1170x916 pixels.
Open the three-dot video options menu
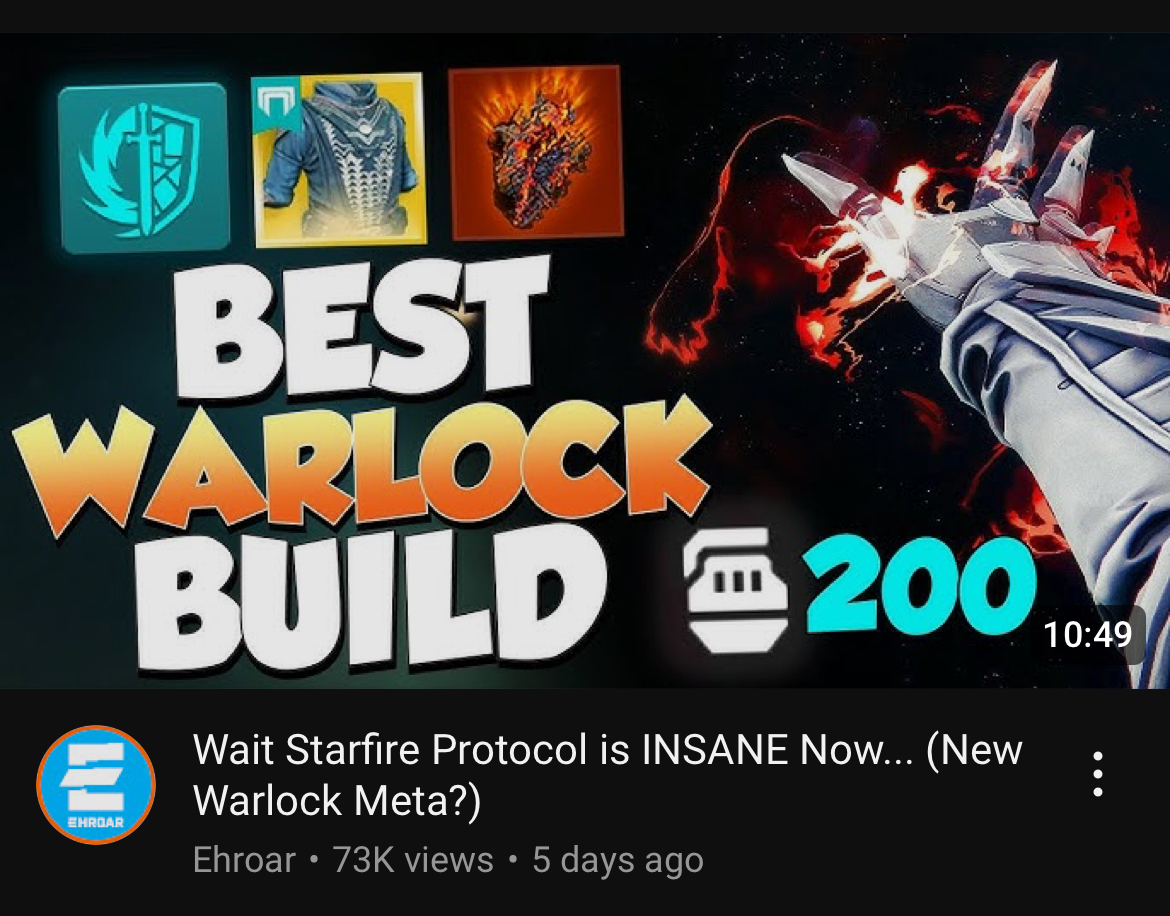1097,774
